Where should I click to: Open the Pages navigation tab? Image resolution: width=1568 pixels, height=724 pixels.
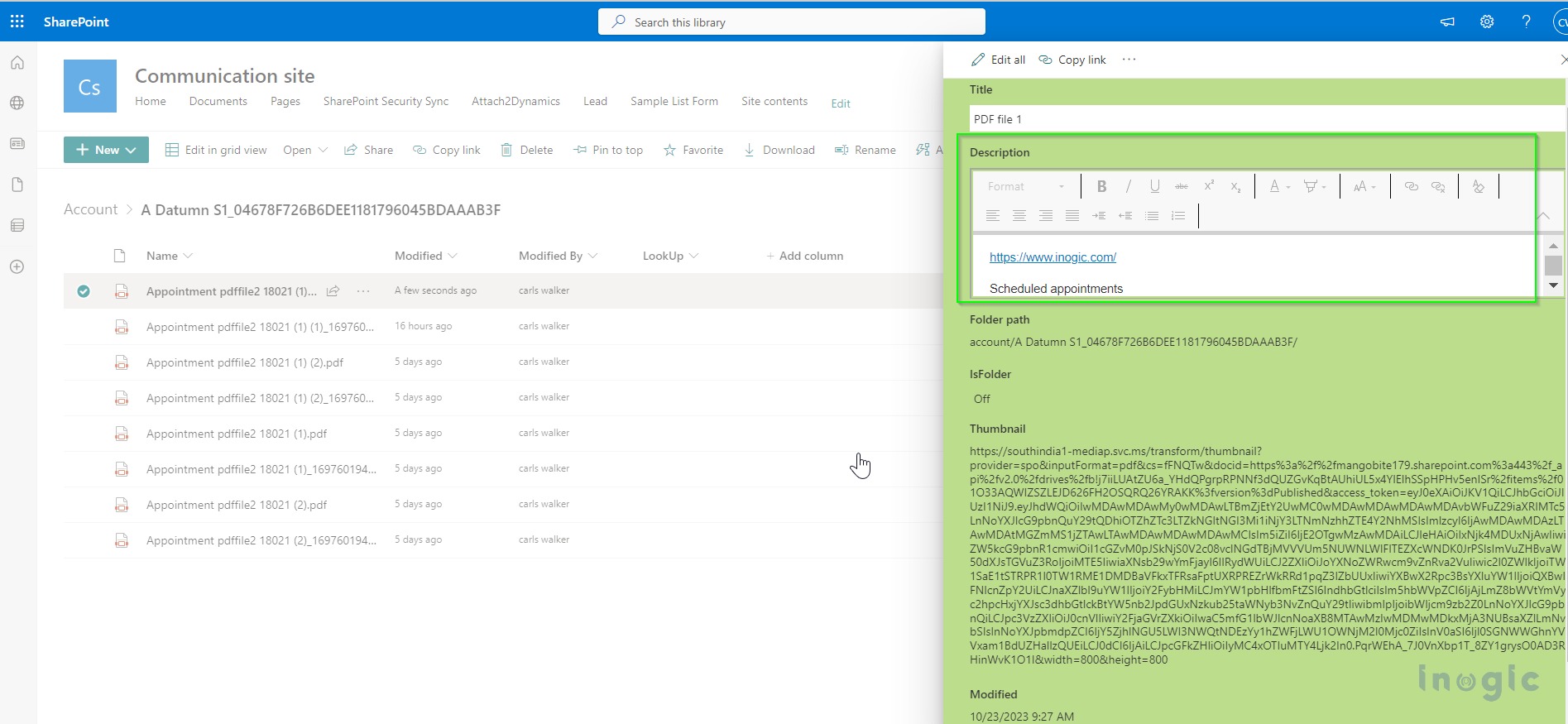point(285,101)
